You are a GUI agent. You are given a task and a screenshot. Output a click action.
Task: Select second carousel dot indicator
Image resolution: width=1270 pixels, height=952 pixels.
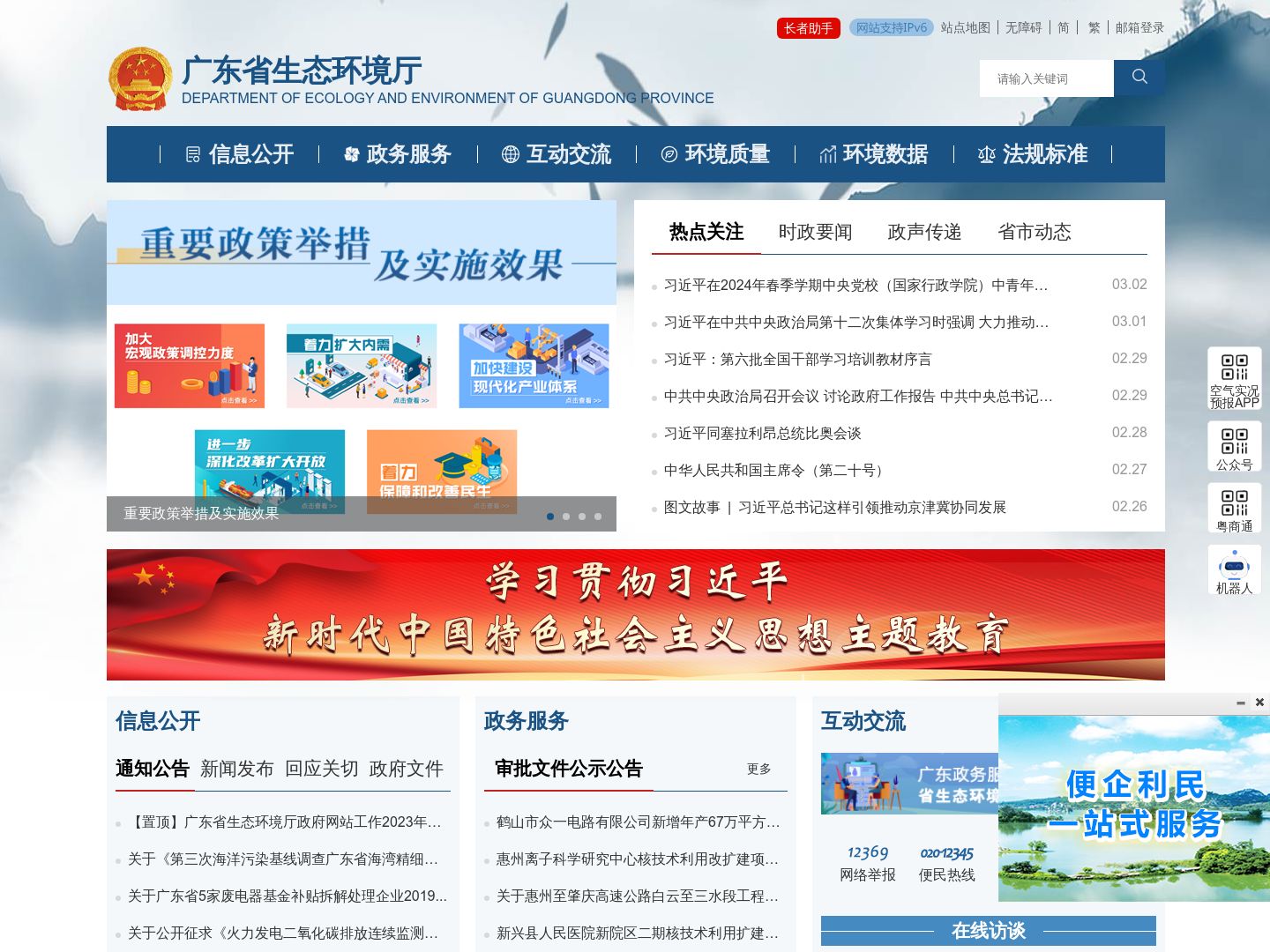pos(566,517)
